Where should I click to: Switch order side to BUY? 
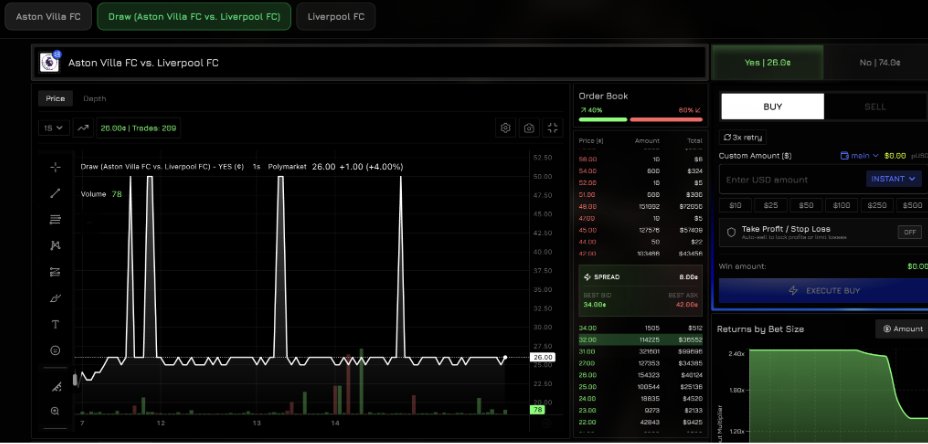click(772, 107)
